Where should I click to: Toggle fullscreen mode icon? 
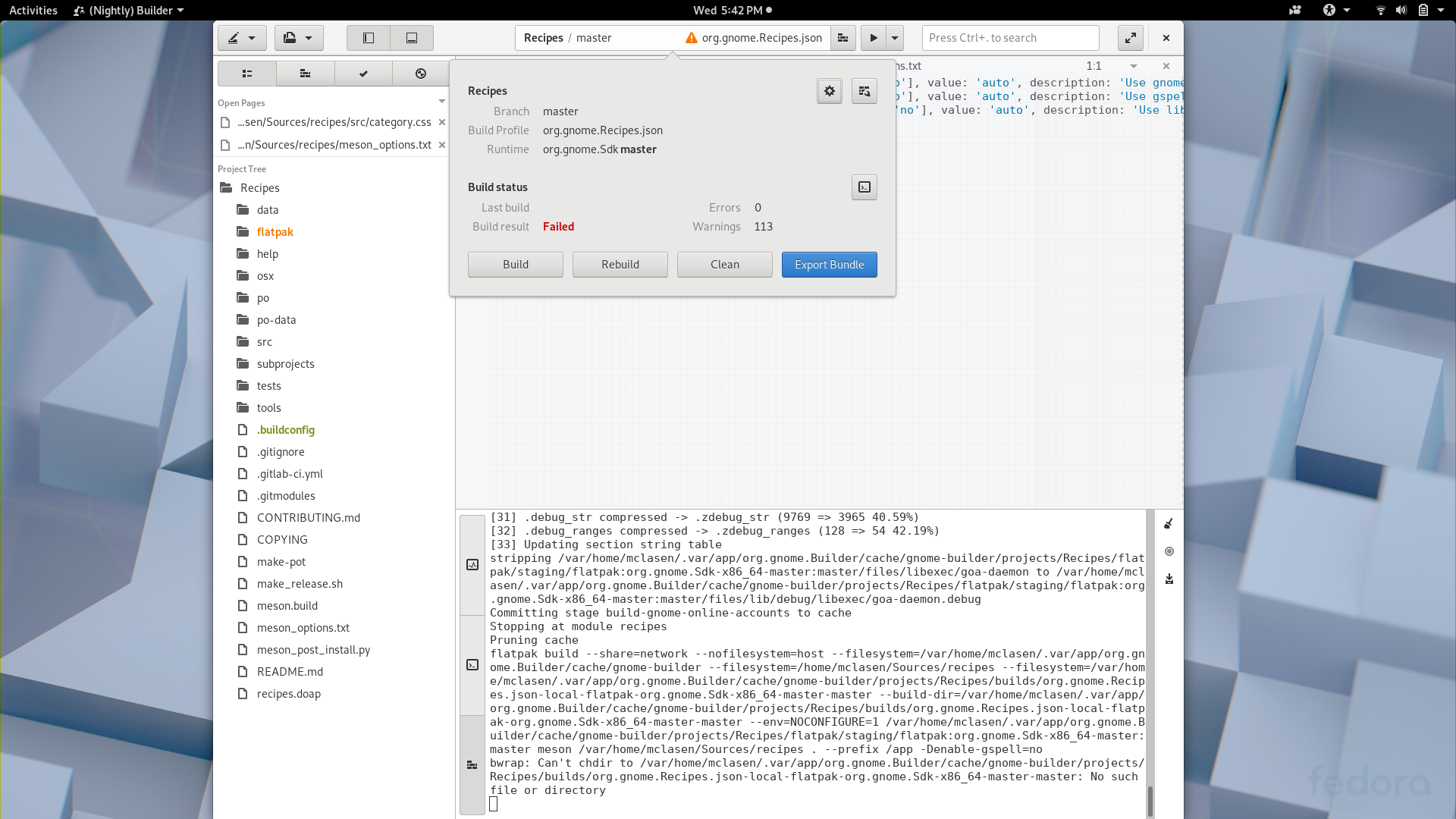click(x=1130, y=38)
